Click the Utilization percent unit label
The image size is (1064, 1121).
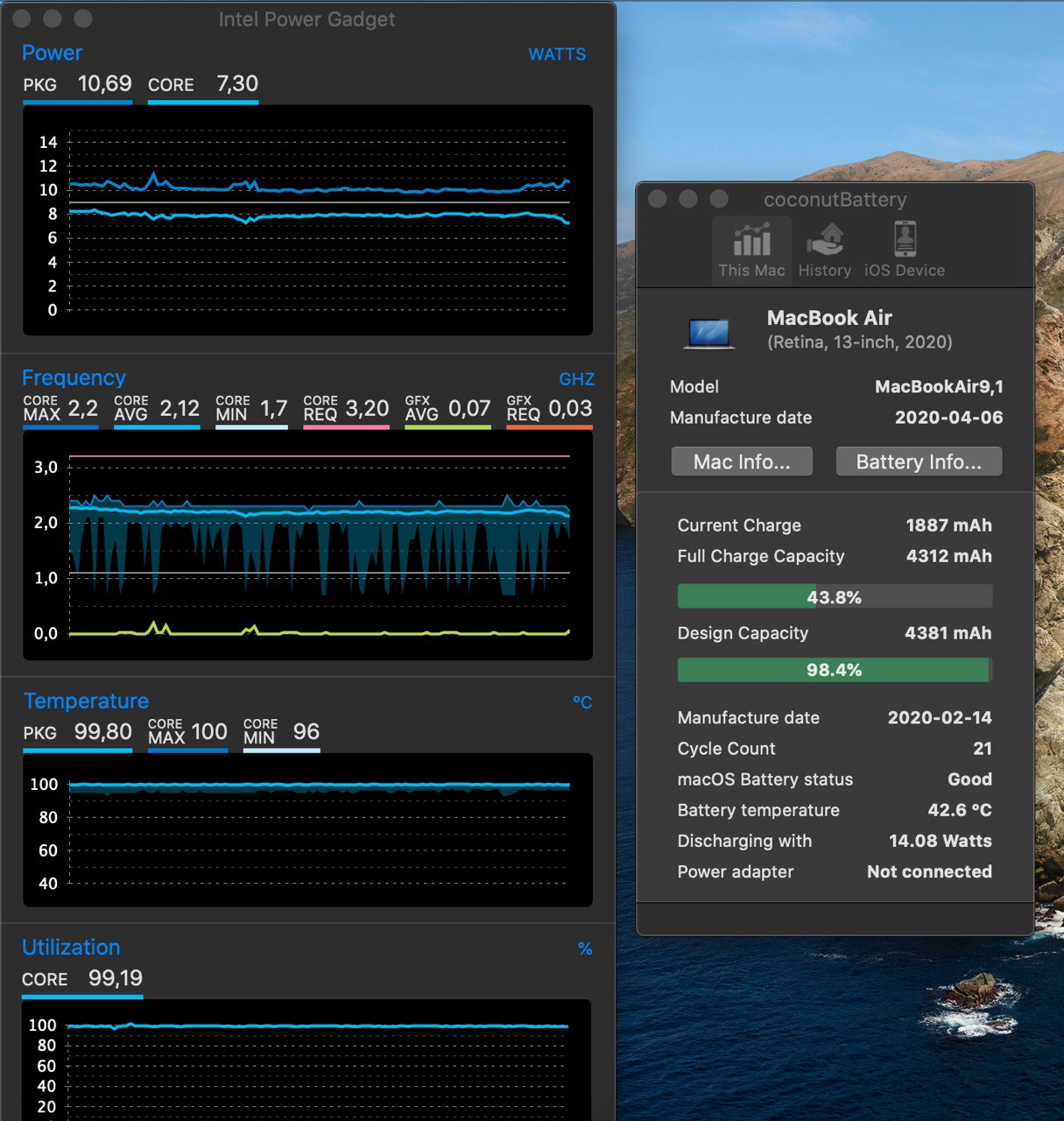click(585, 948)
